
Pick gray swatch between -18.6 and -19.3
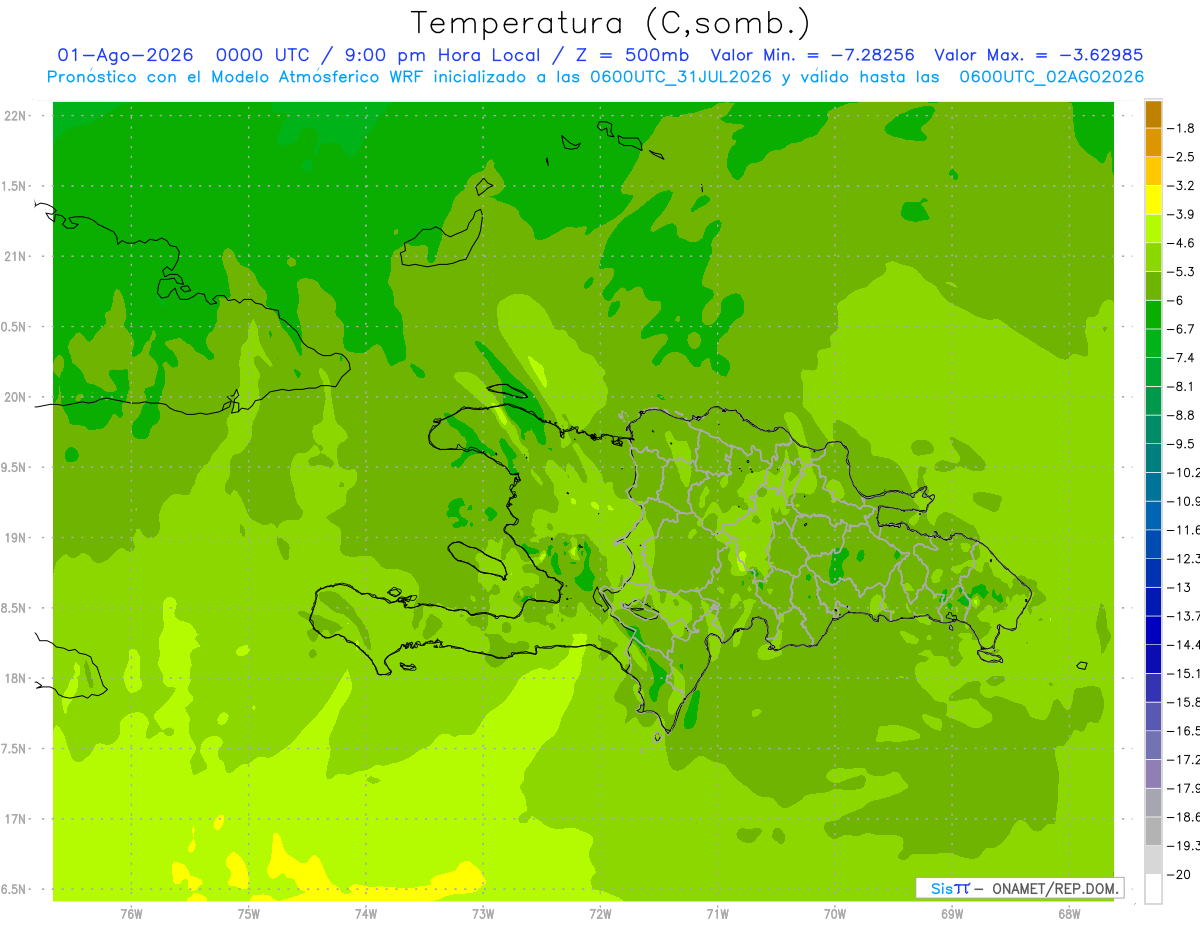1153,831
